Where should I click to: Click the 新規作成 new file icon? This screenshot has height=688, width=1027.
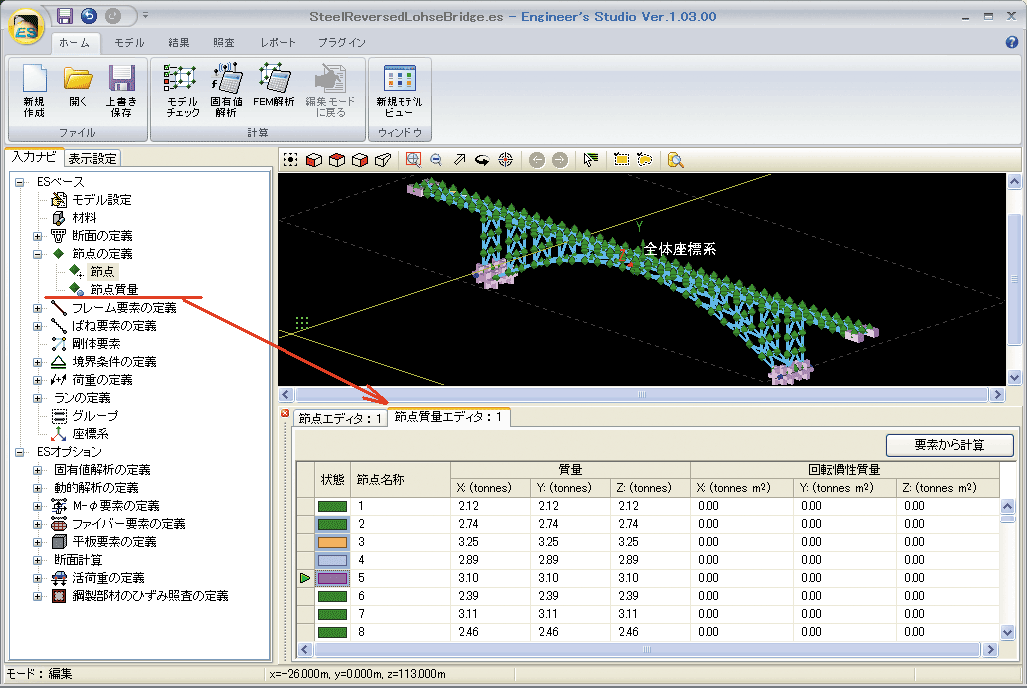click(x=35, y=90)
